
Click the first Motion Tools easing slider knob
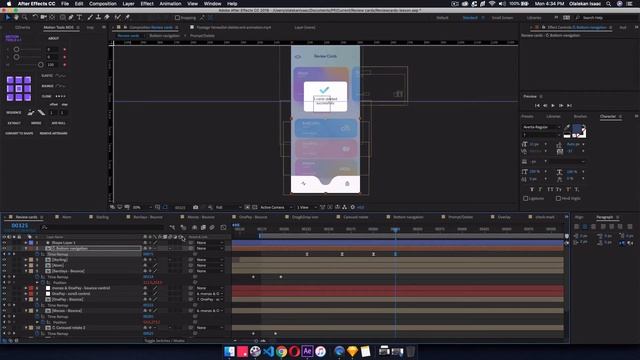tap(16, 49)
